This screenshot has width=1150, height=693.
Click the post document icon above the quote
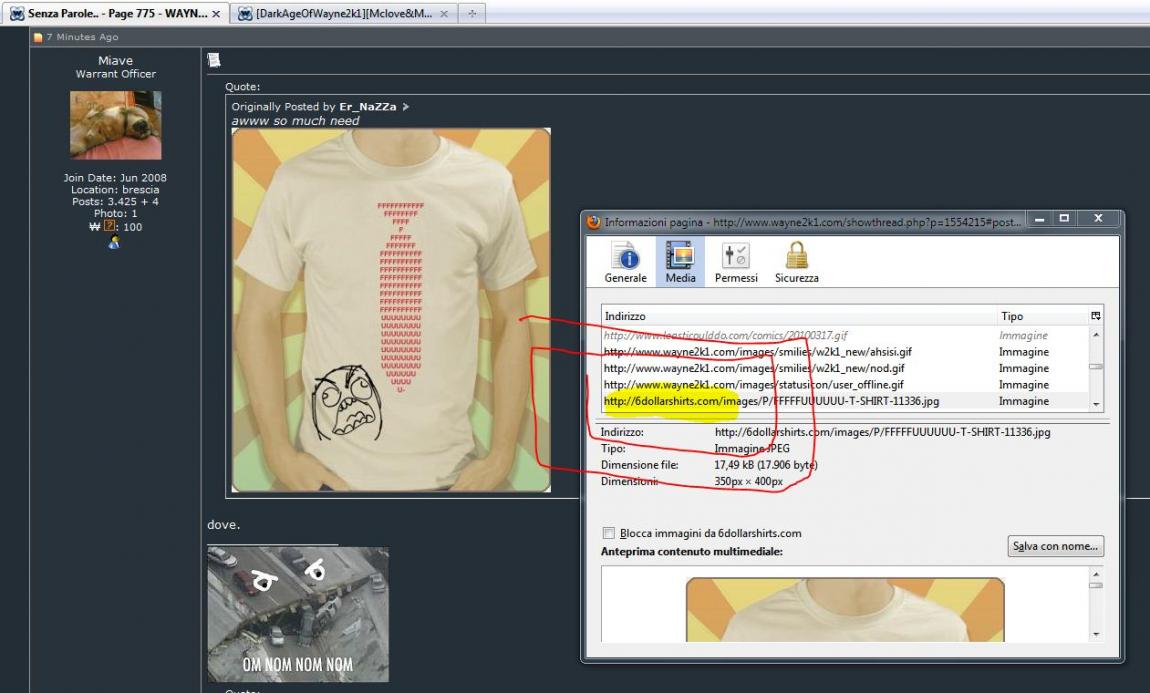click(x=213, y=60)
